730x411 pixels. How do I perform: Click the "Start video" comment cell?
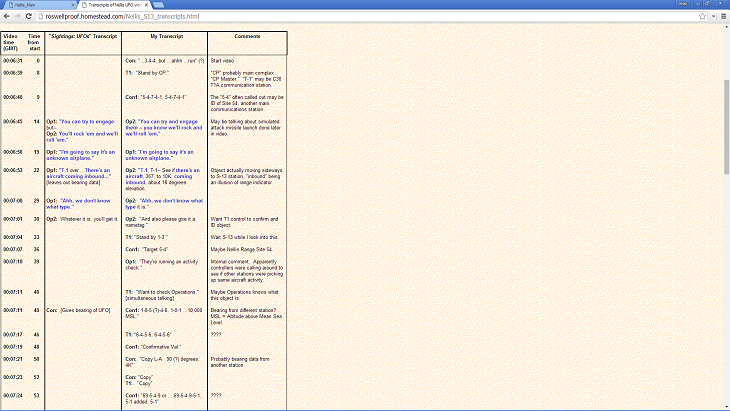tap(225, 61)
